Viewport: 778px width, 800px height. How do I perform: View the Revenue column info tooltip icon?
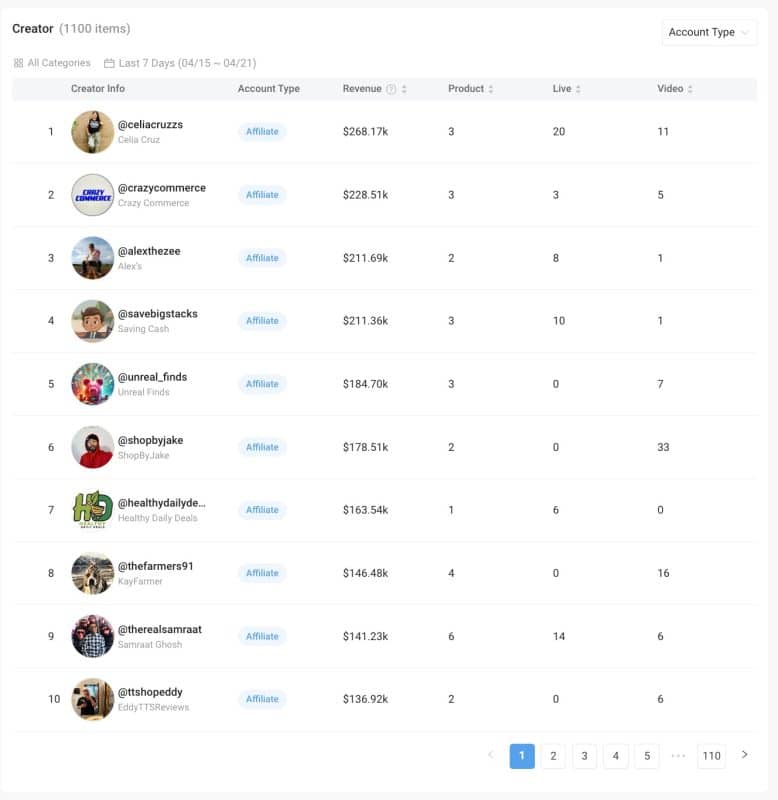point(391,89)
